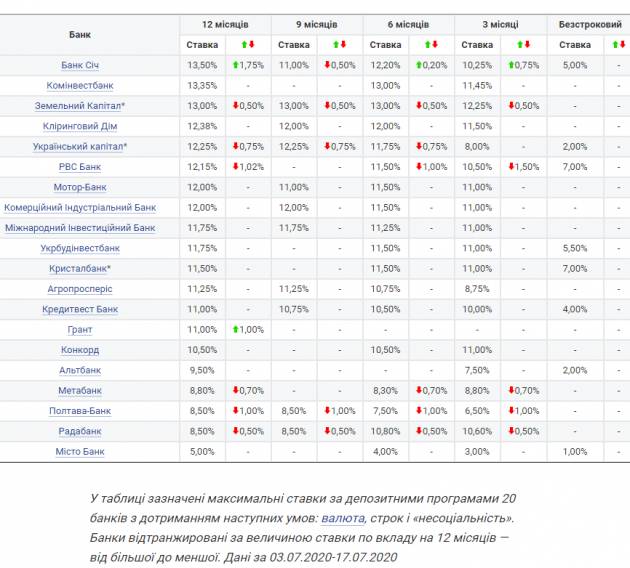Select Альтбанк 12-month rate 9,50%
630x568 pixels.
(202, 370)
